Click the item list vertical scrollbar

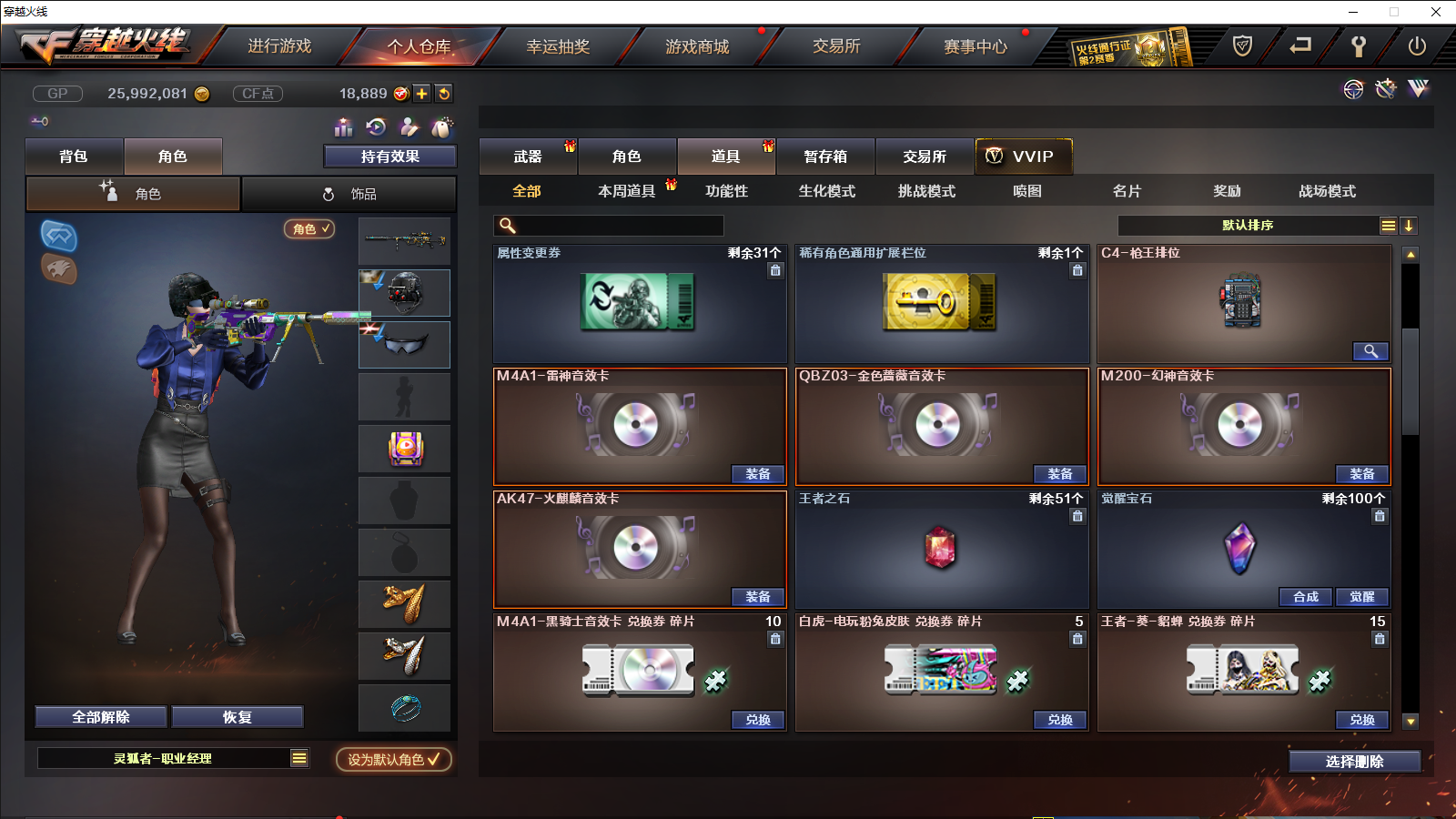[x=1410, y=382]
